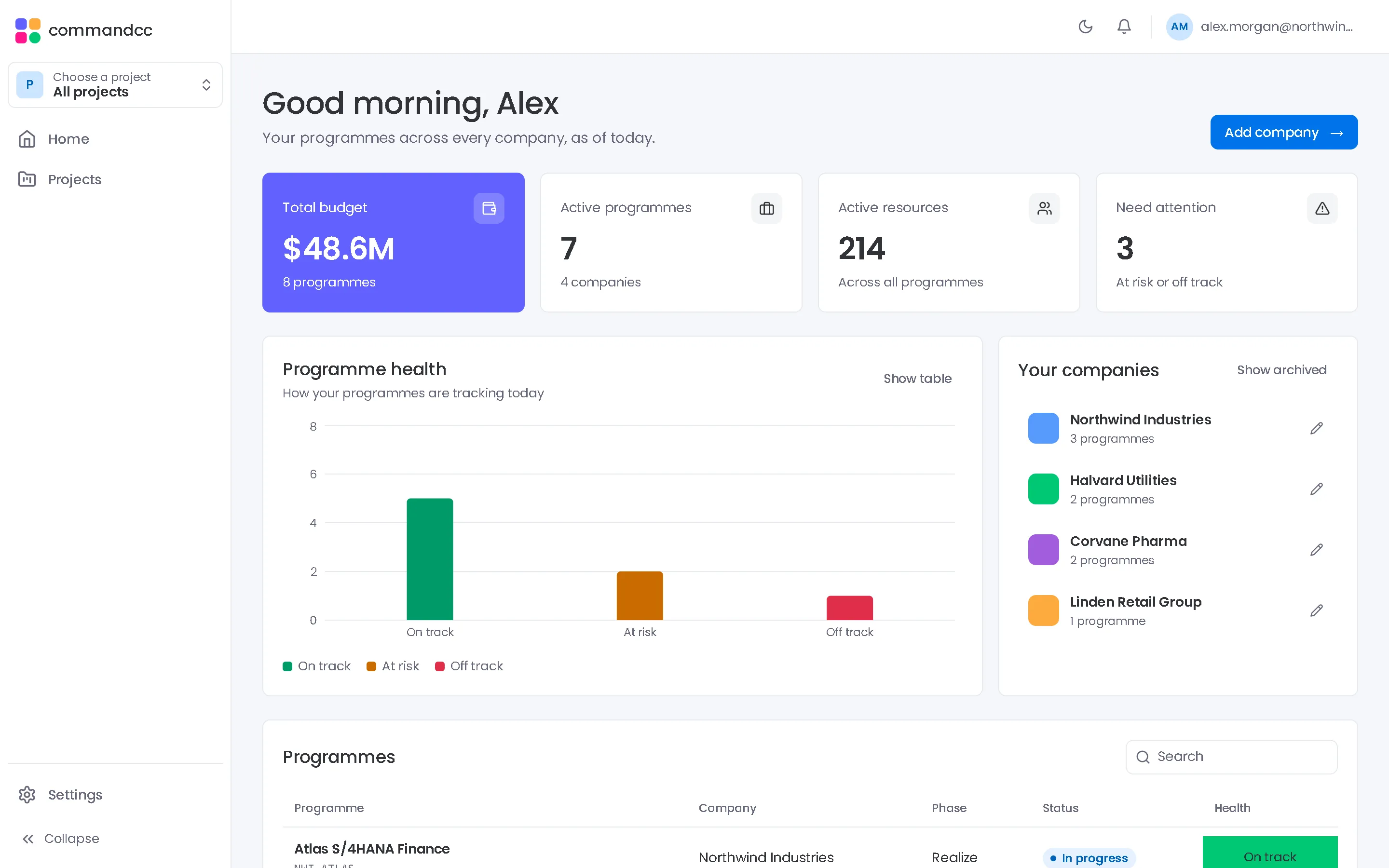Viewport: 1389px width, 868px height.
Task: Click Show archived companies
Action: pos(1281,370)
